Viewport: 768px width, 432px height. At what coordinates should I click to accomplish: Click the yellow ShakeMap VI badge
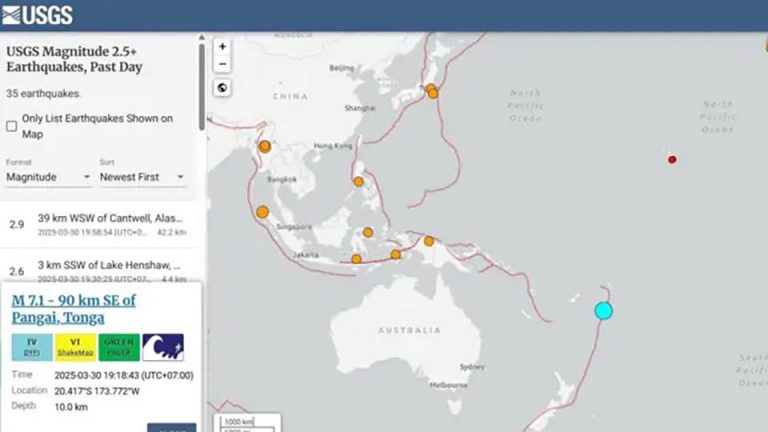click(76, 347)
